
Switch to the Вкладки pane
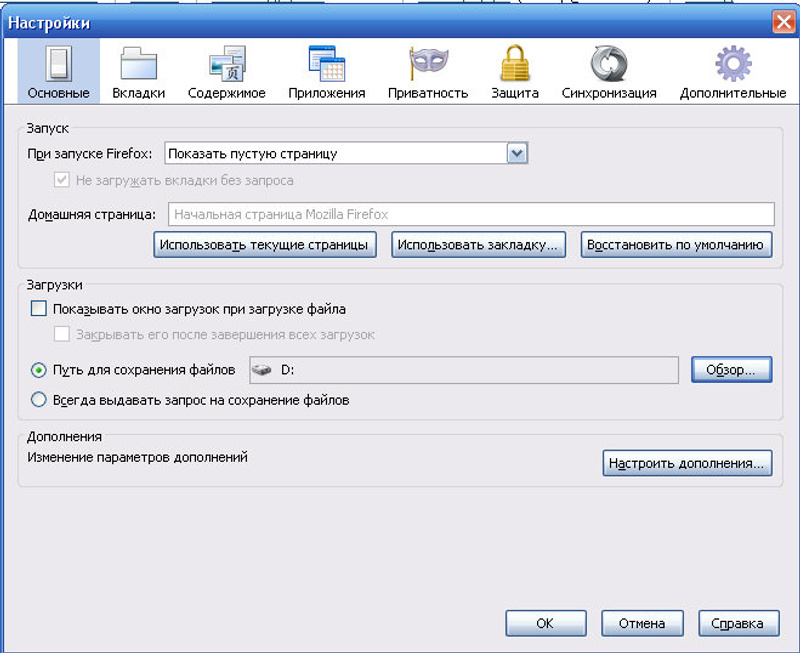click(x=138, y=72)
